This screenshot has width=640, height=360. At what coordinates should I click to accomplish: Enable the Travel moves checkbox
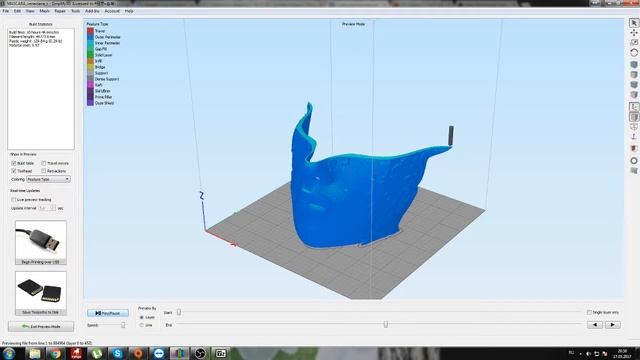click(x=44, y=163)
